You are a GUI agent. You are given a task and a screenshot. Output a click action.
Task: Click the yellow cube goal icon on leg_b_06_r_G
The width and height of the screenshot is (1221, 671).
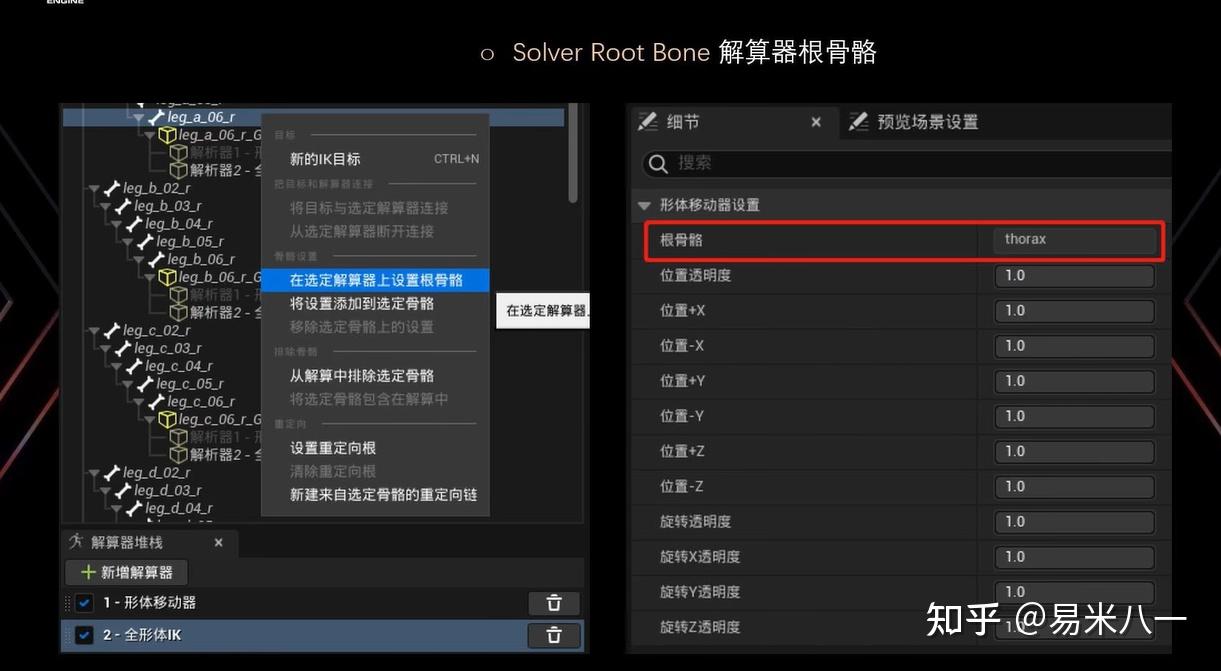(x=167, y=276)
